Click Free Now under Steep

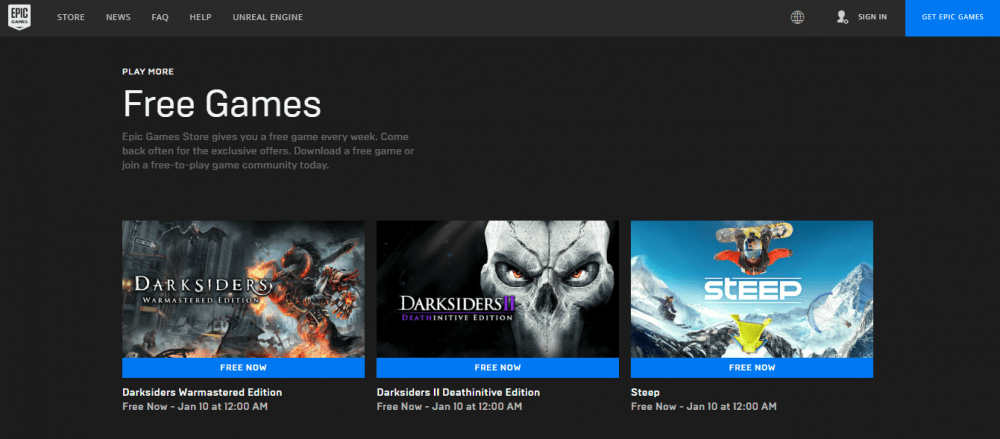point(752,368)
